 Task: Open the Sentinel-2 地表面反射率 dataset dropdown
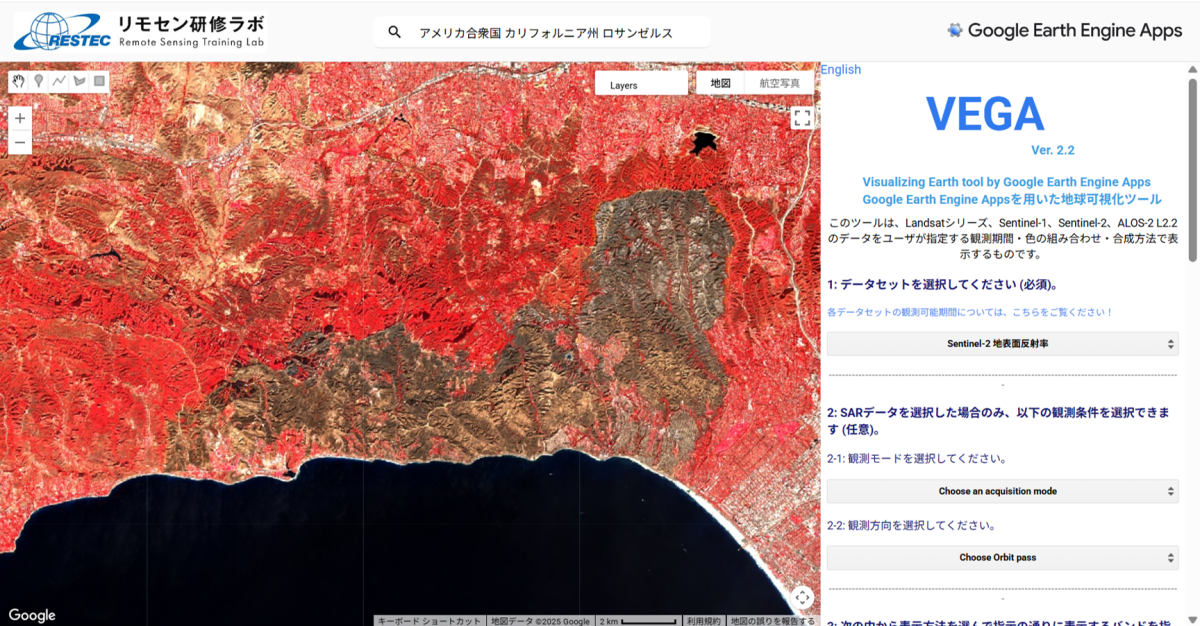[1003, 344]
